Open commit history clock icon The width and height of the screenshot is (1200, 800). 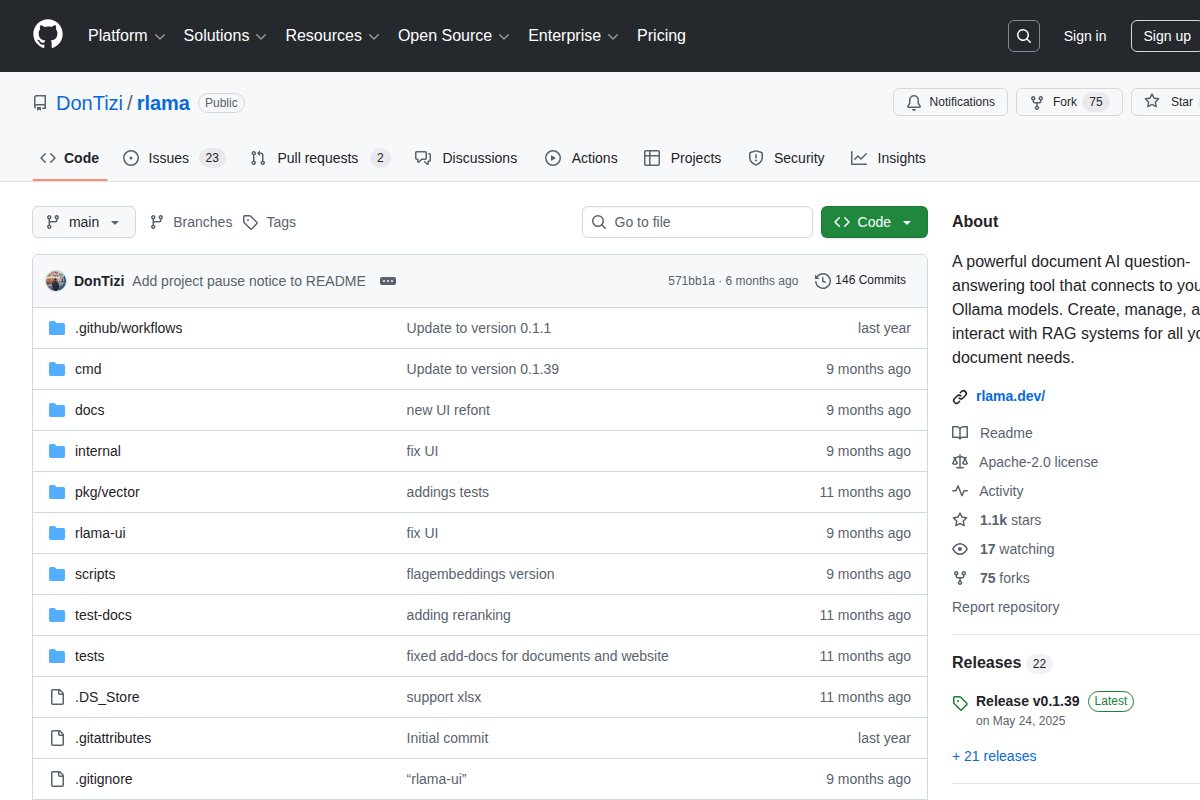coord(822,280)
